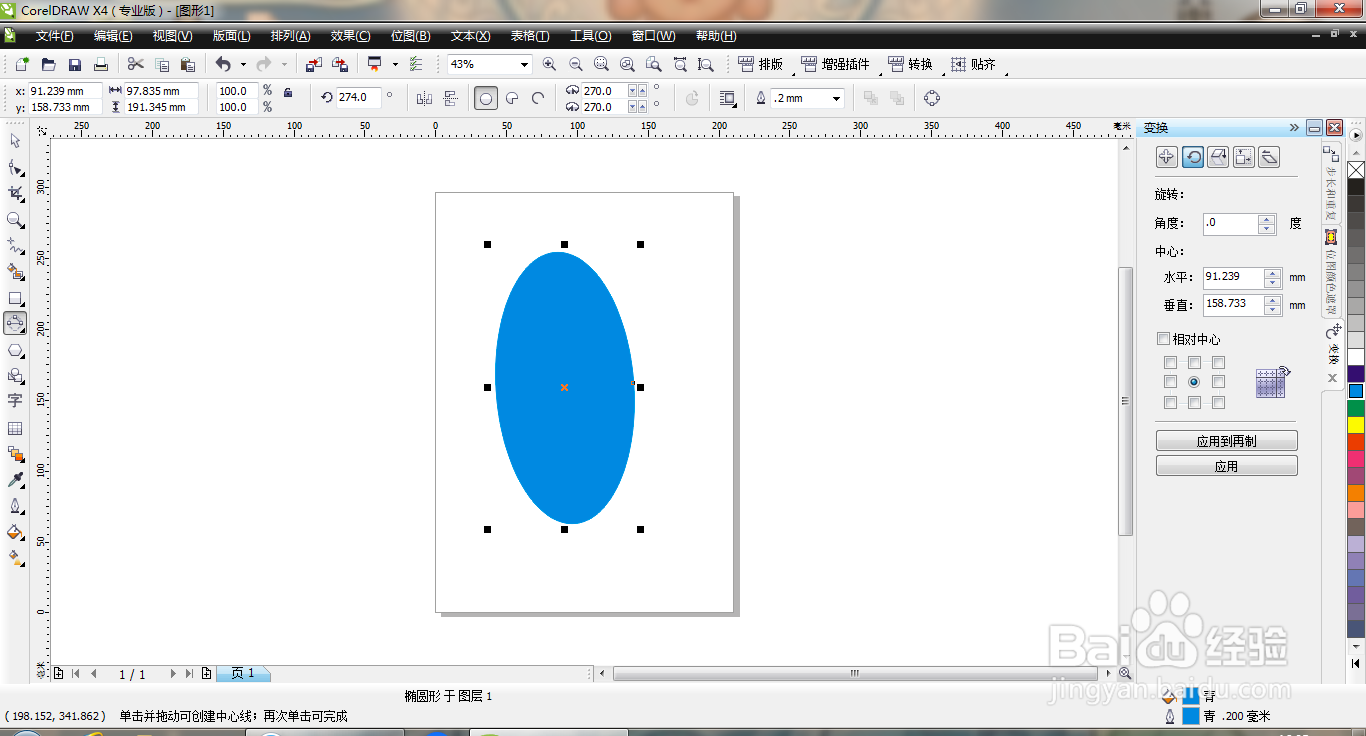Select the Eyedropper tool
The height and width of the screenshot is (736, 1366).
click(15, 480)
